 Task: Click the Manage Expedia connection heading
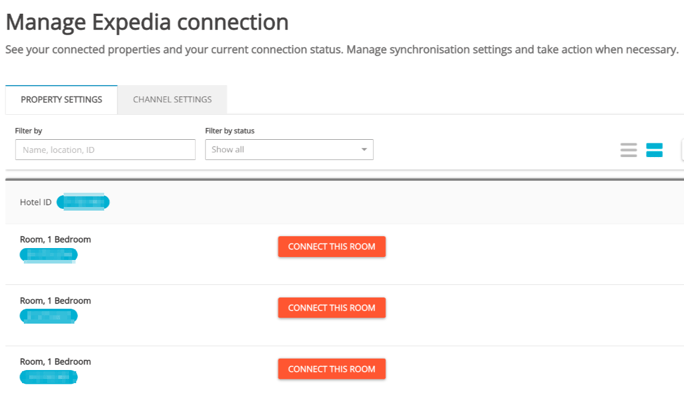pos(147,22)
